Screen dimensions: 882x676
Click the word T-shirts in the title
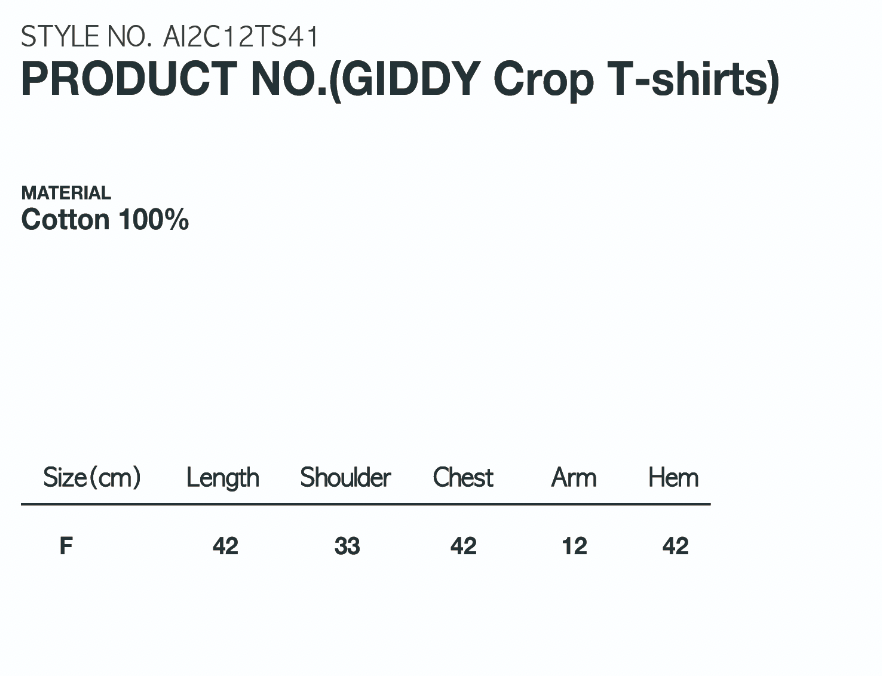tap(689, 80)
